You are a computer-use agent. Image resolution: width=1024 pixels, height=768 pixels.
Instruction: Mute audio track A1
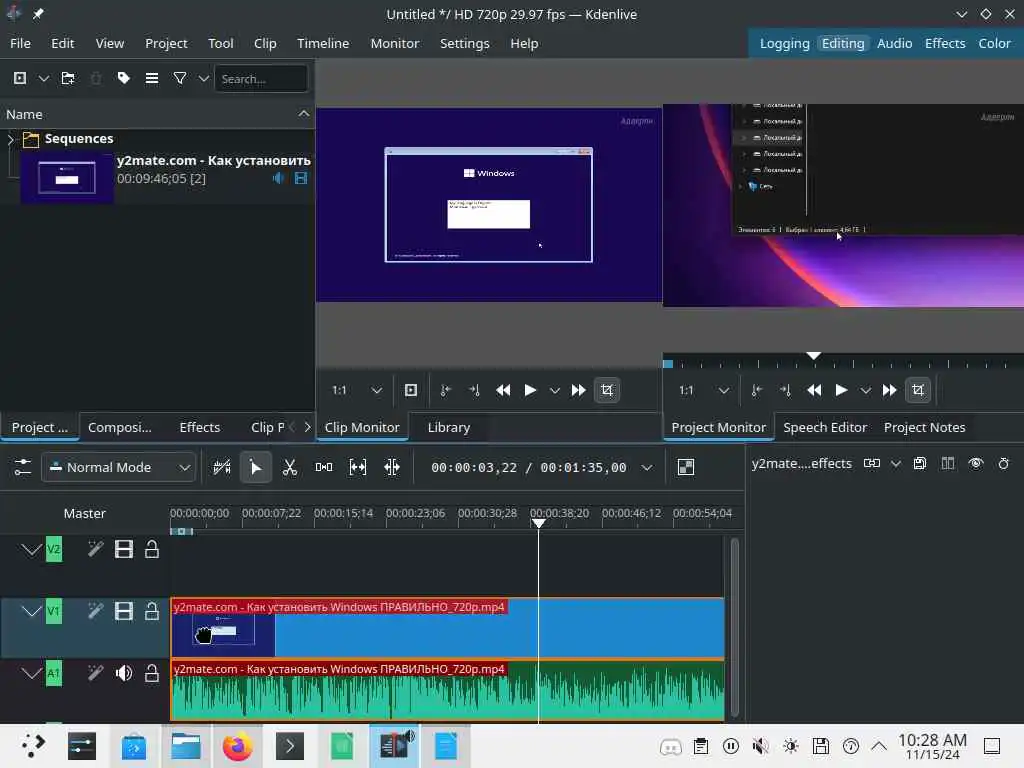click(123, 673)
